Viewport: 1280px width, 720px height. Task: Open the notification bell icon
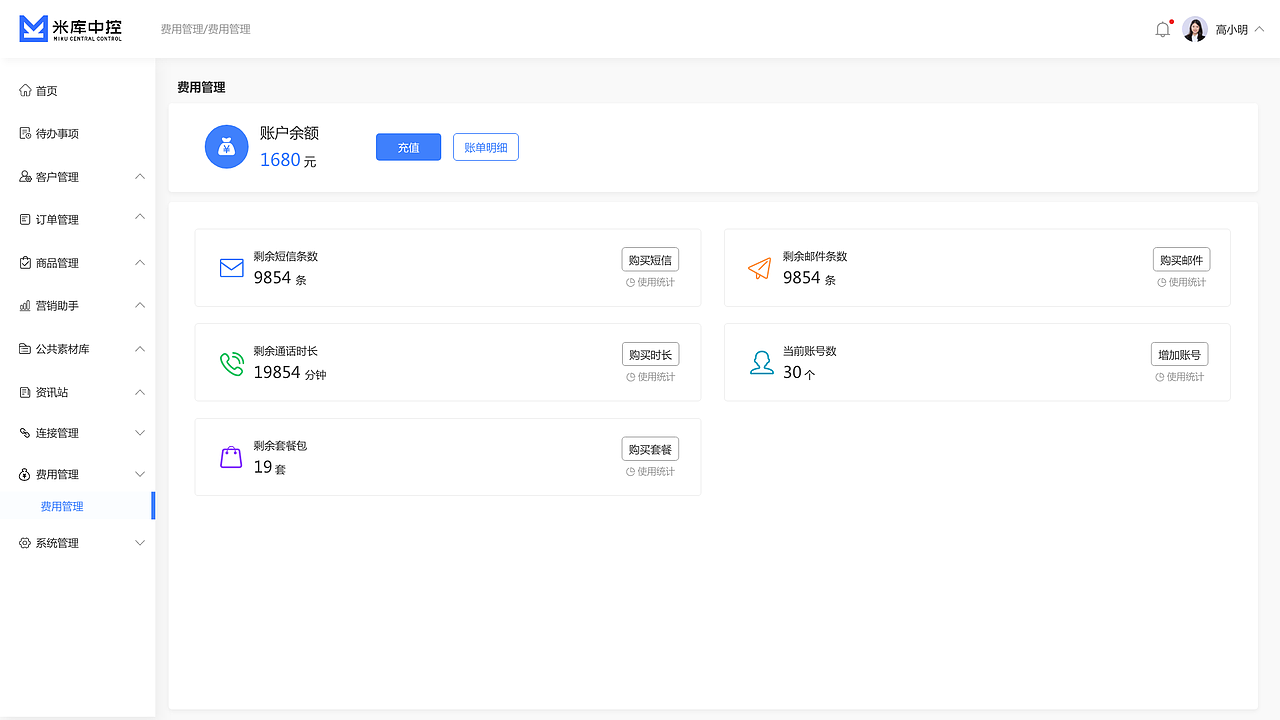coord(1162,29)
